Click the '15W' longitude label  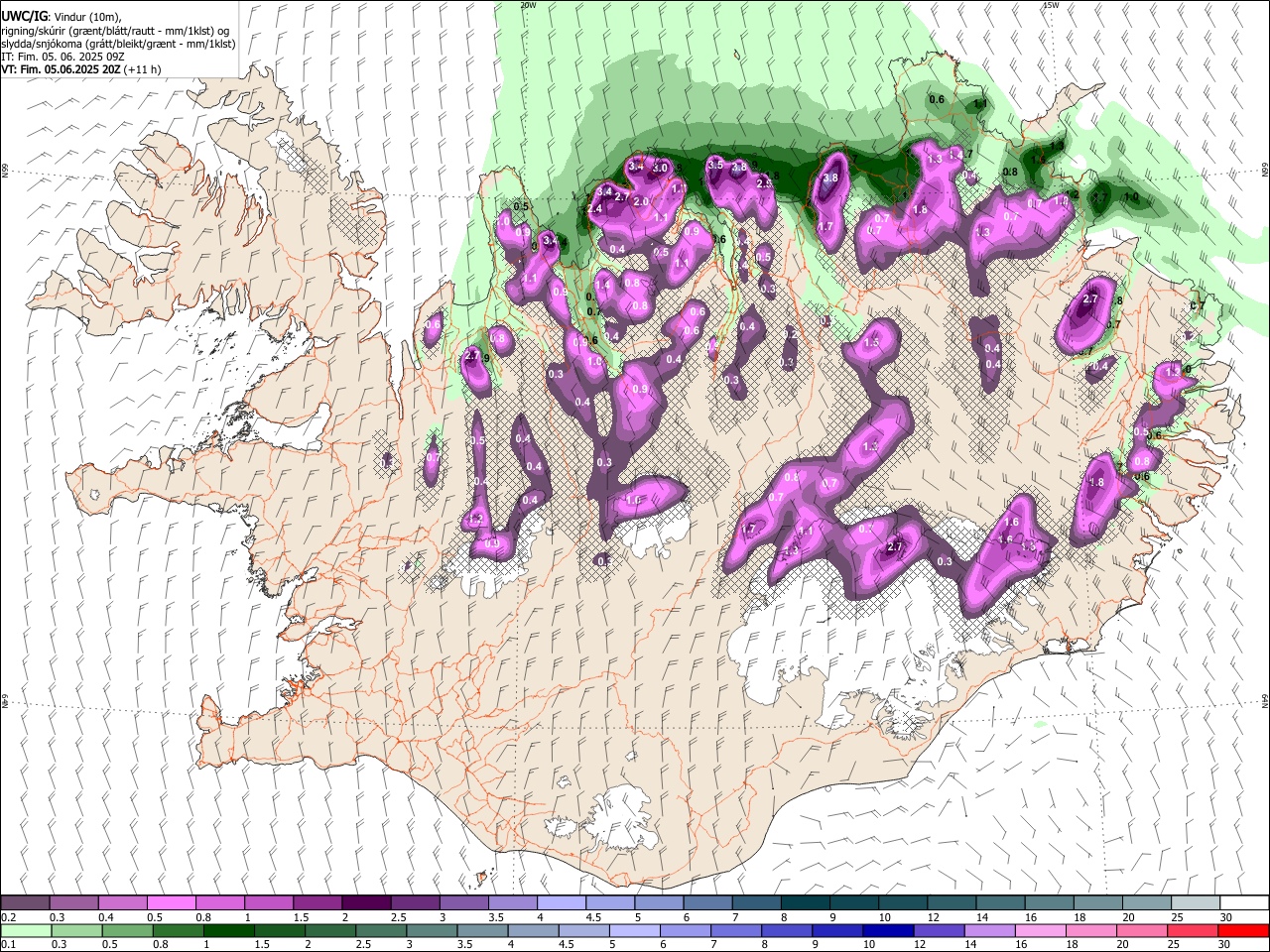1050,5
